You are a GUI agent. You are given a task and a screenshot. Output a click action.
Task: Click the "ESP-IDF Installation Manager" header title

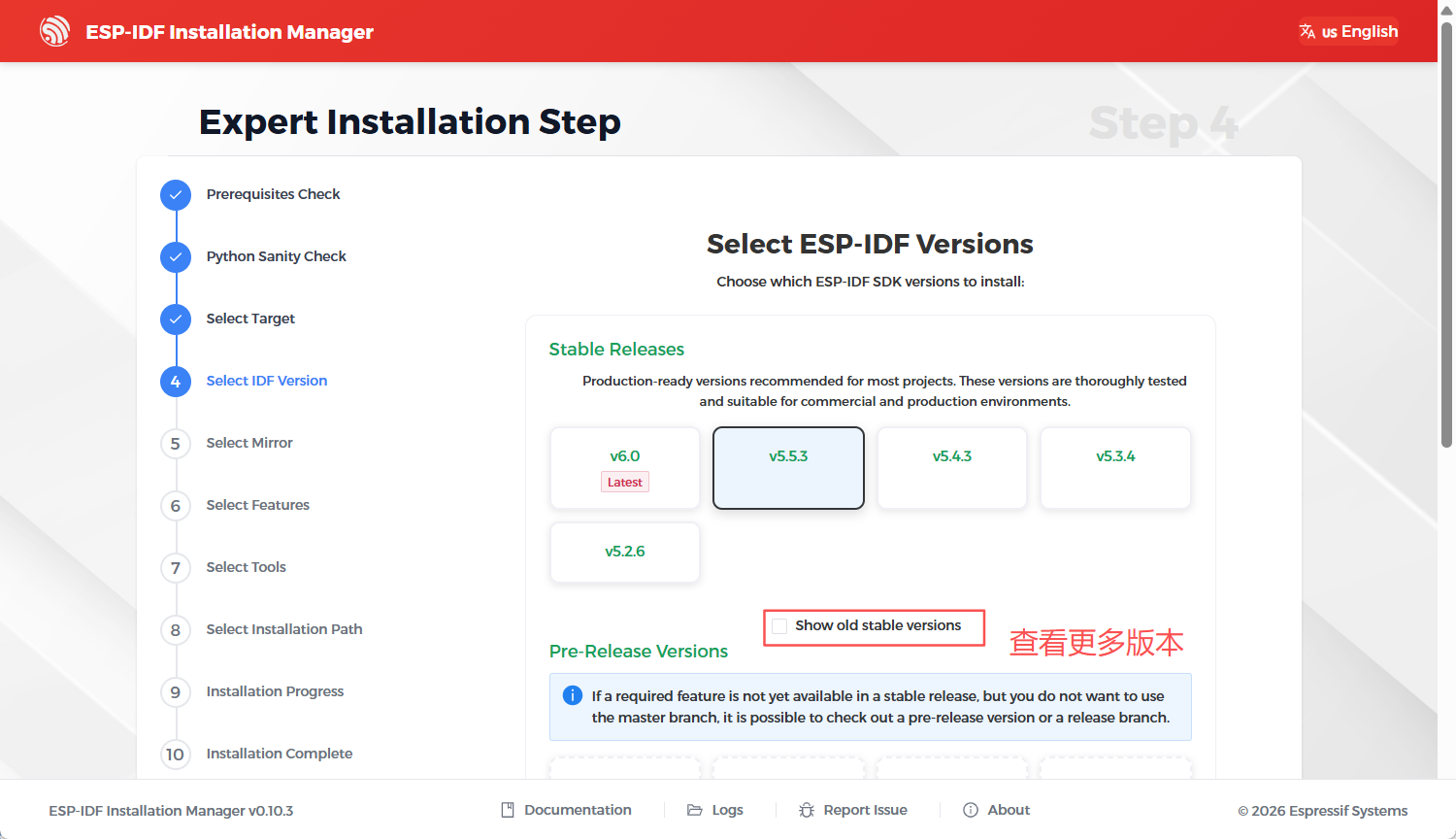229,32
